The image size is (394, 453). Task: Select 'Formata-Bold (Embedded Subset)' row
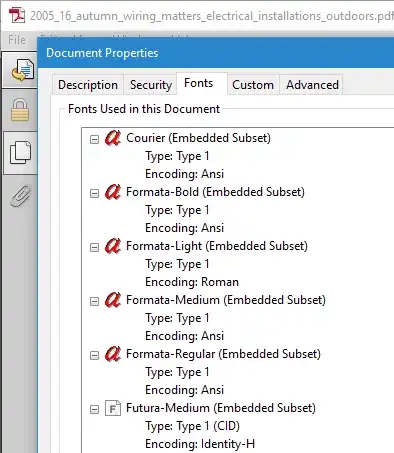tap(215, 192)
